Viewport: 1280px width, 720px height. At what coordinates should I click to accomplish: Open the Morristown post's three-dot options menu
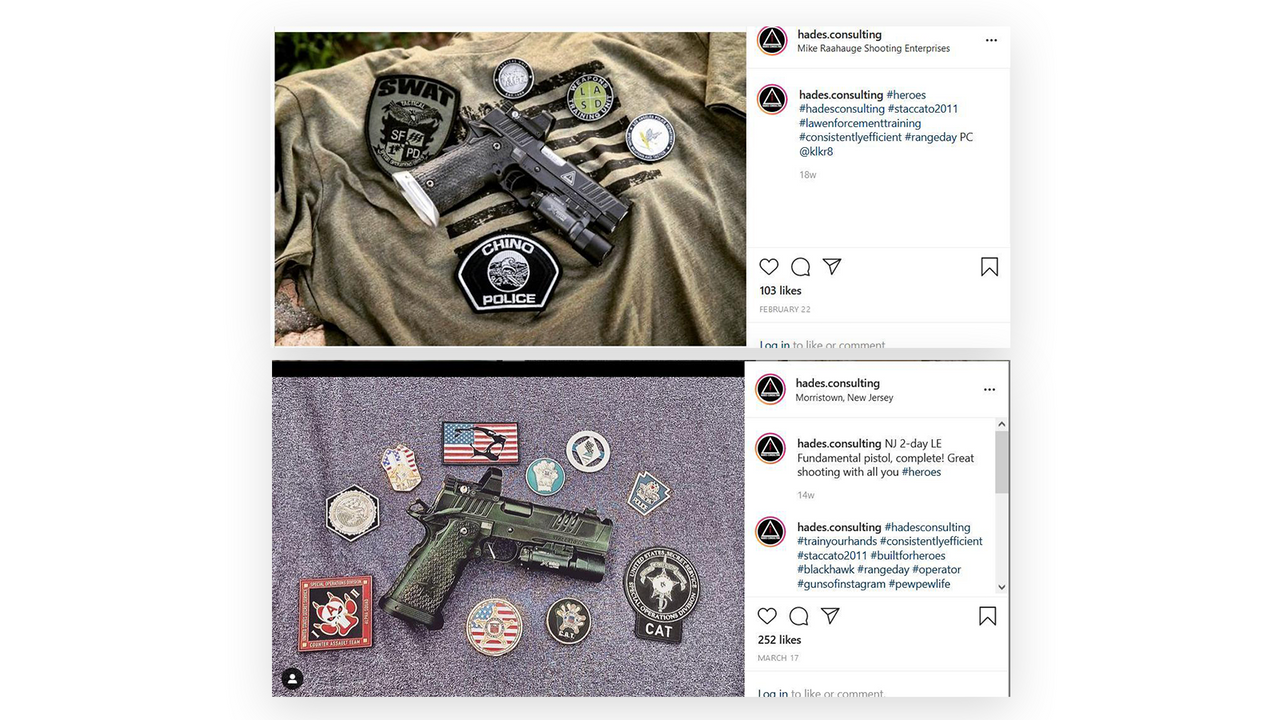tap(989, 390)
